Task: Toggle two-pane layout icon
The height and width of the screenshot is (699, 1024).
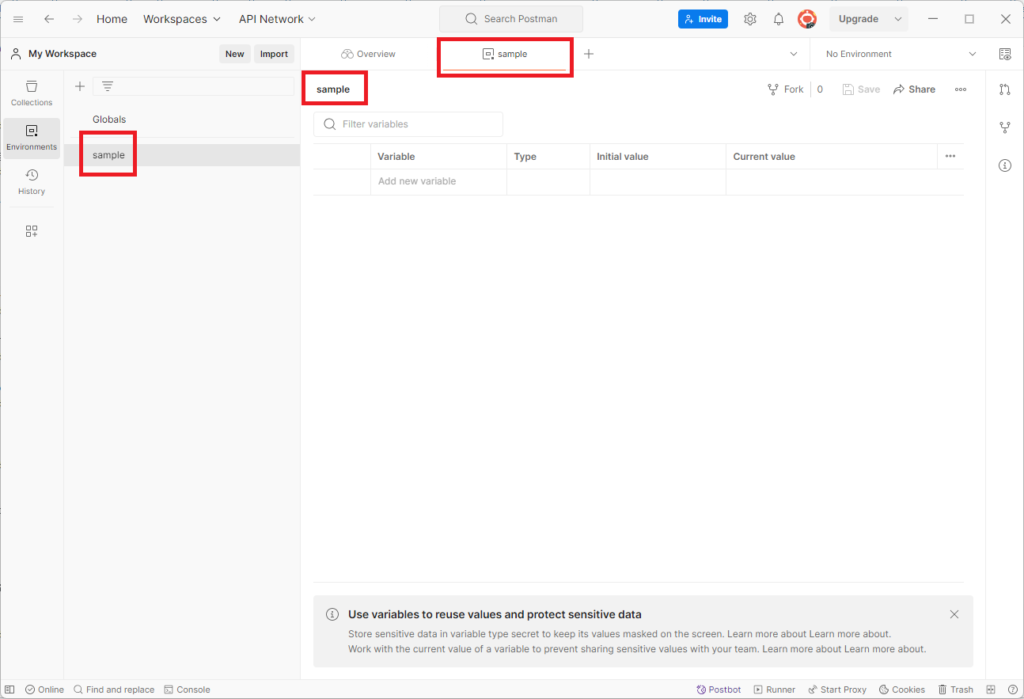Action: click(x=991, y=689)
